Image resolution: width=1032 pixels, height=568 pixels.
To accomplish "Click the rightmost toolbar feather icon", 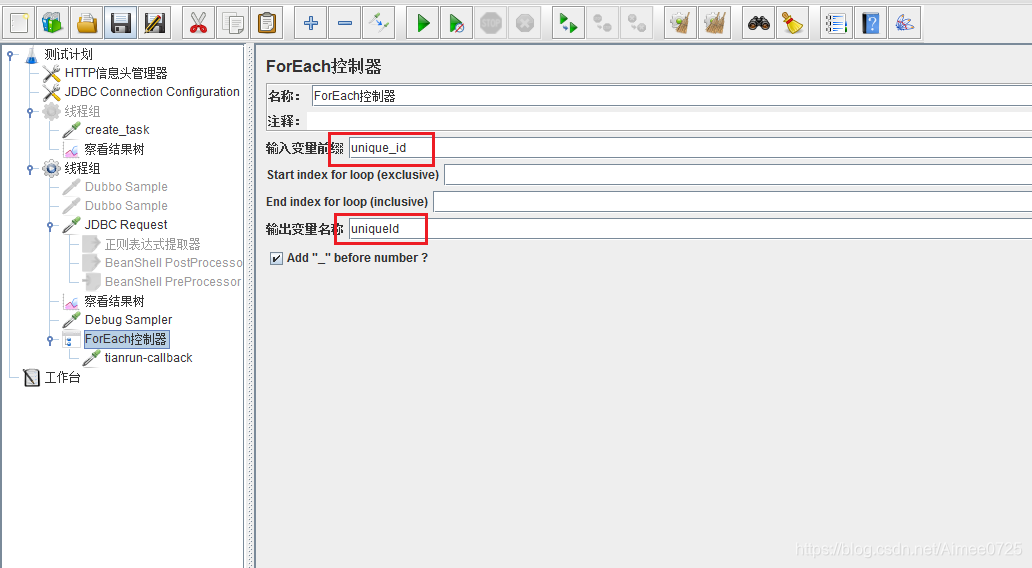I will pyautogui.click(x=904, y=23).
